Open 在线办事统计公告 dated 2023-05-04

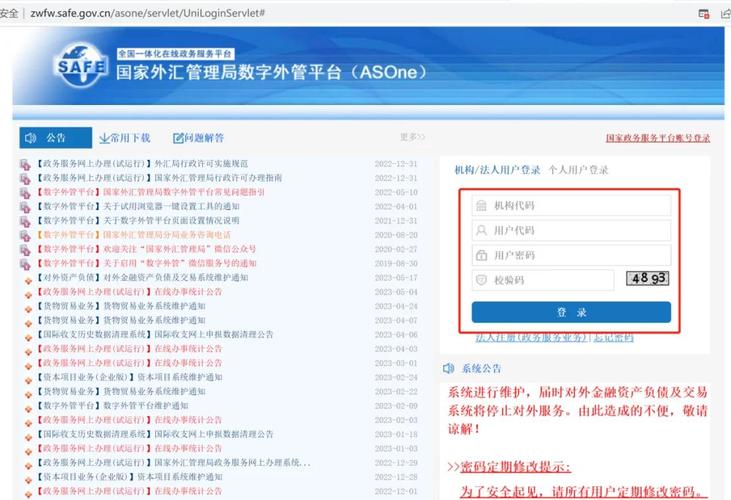pyautogui.click(x=188, y=292)
